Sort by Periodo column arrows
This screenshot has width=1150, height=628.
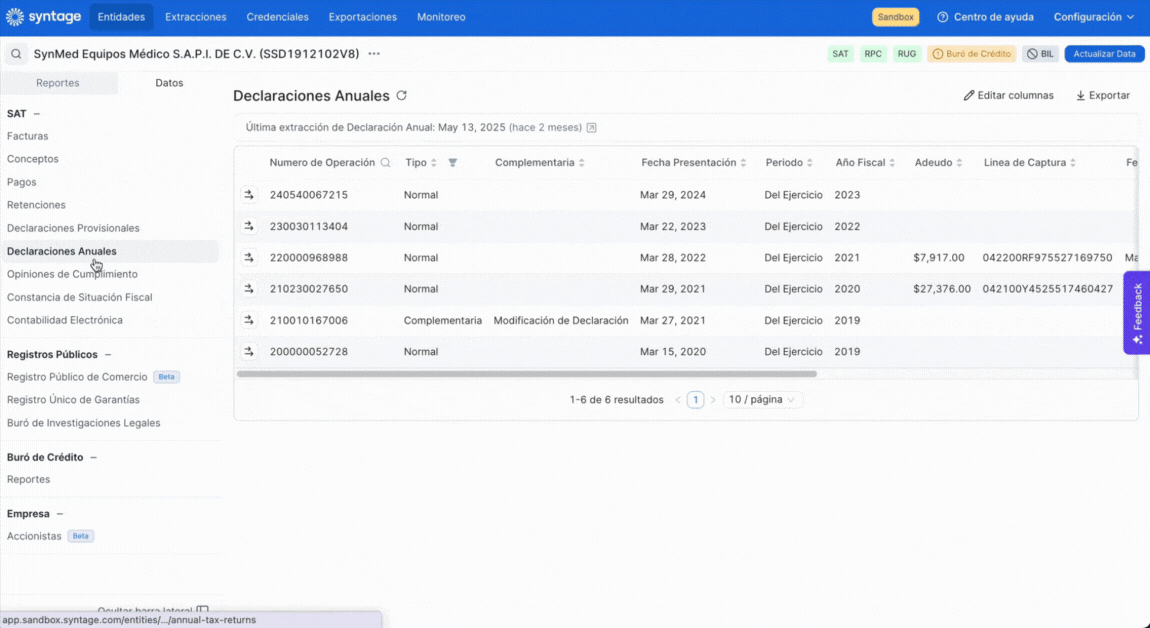click(810, 163)
